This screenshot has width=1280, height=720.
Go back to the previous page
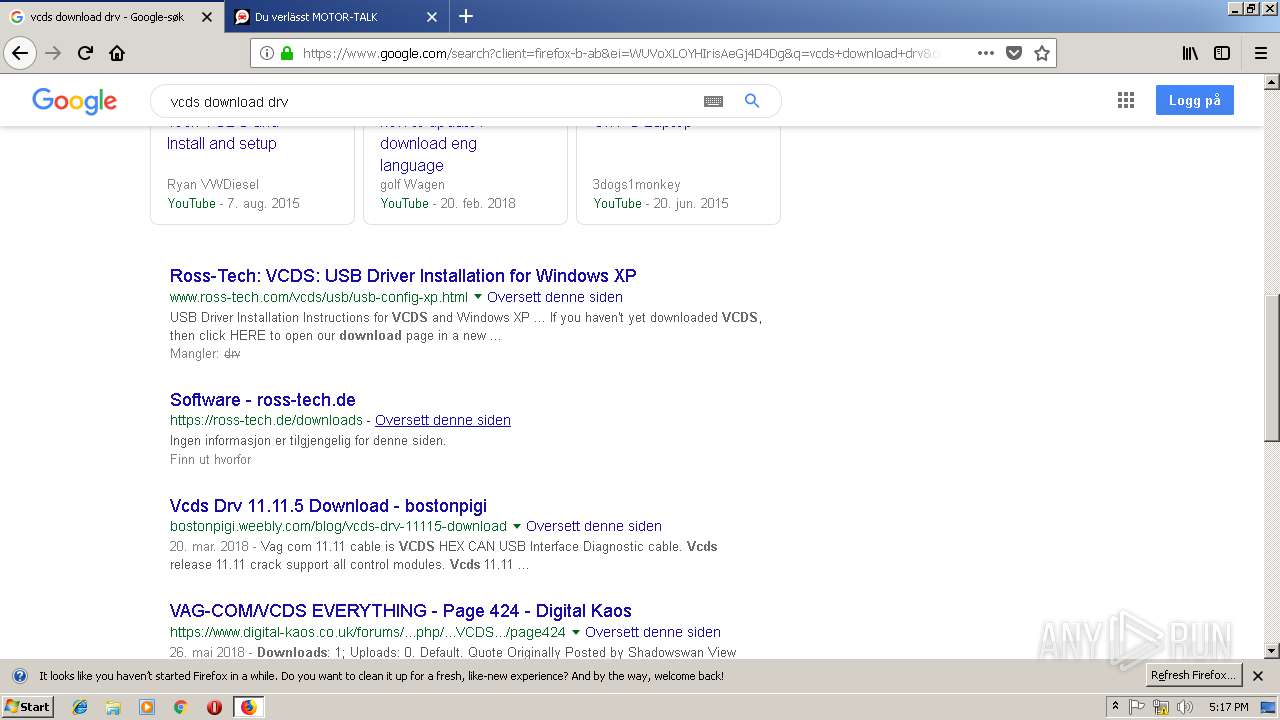coord(20,53)
